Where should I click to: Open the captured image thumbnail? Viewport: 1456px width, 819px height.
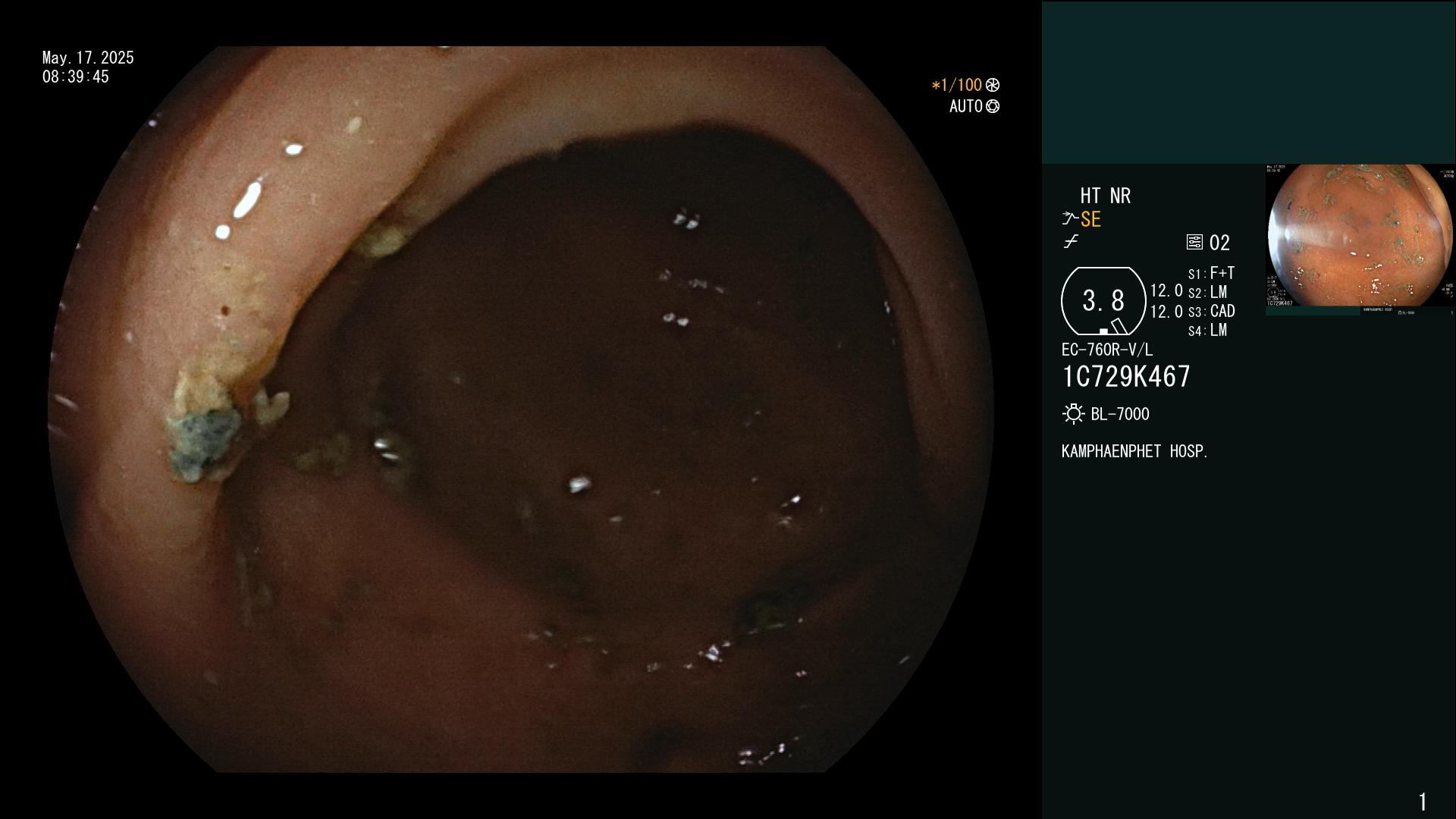(1360, 239)
